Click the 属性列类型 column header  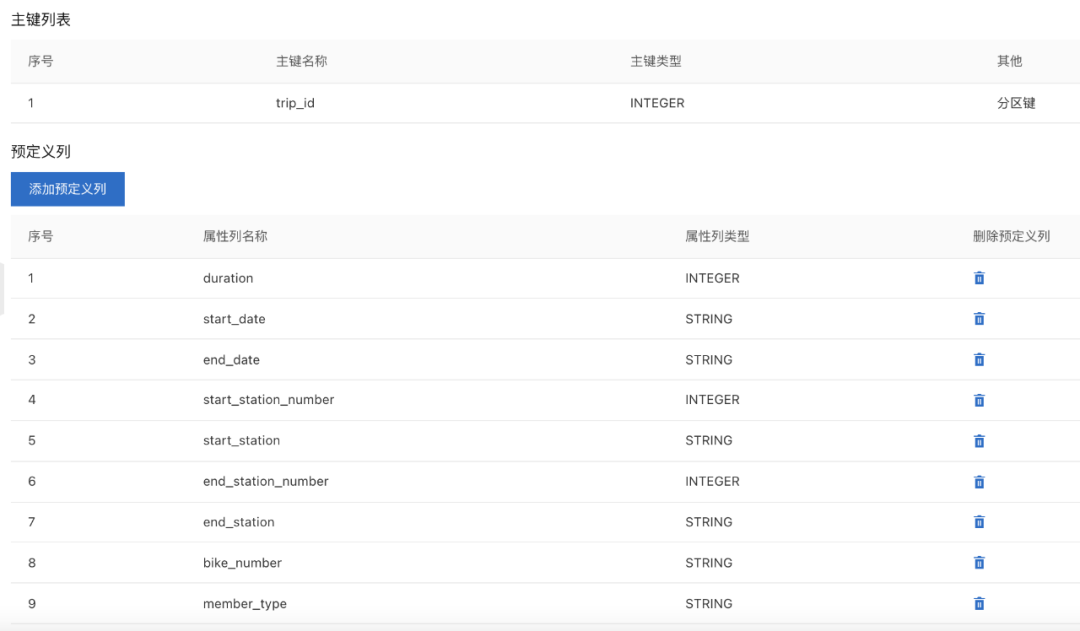[x=717, y=237]
